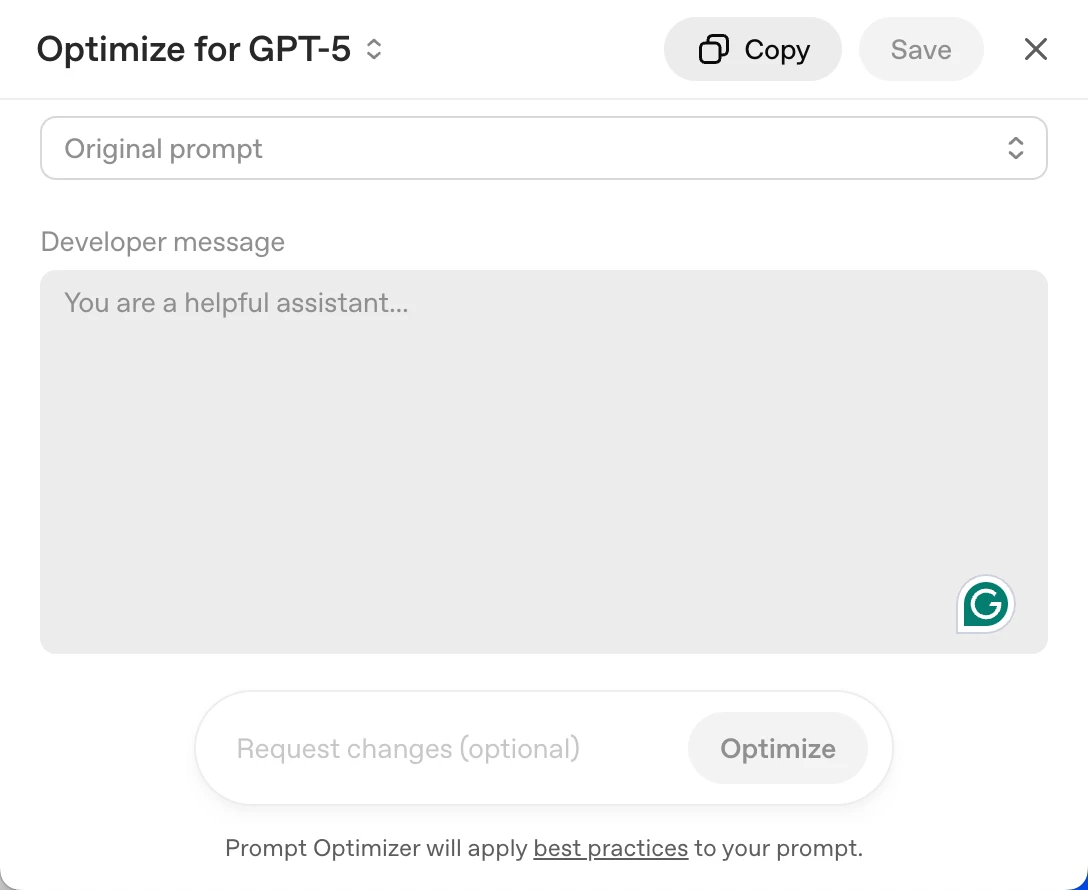Focus the "Request changes (optional)" field
The image size is (1088, 890).
pyautogui.click(x=408, y=749)
